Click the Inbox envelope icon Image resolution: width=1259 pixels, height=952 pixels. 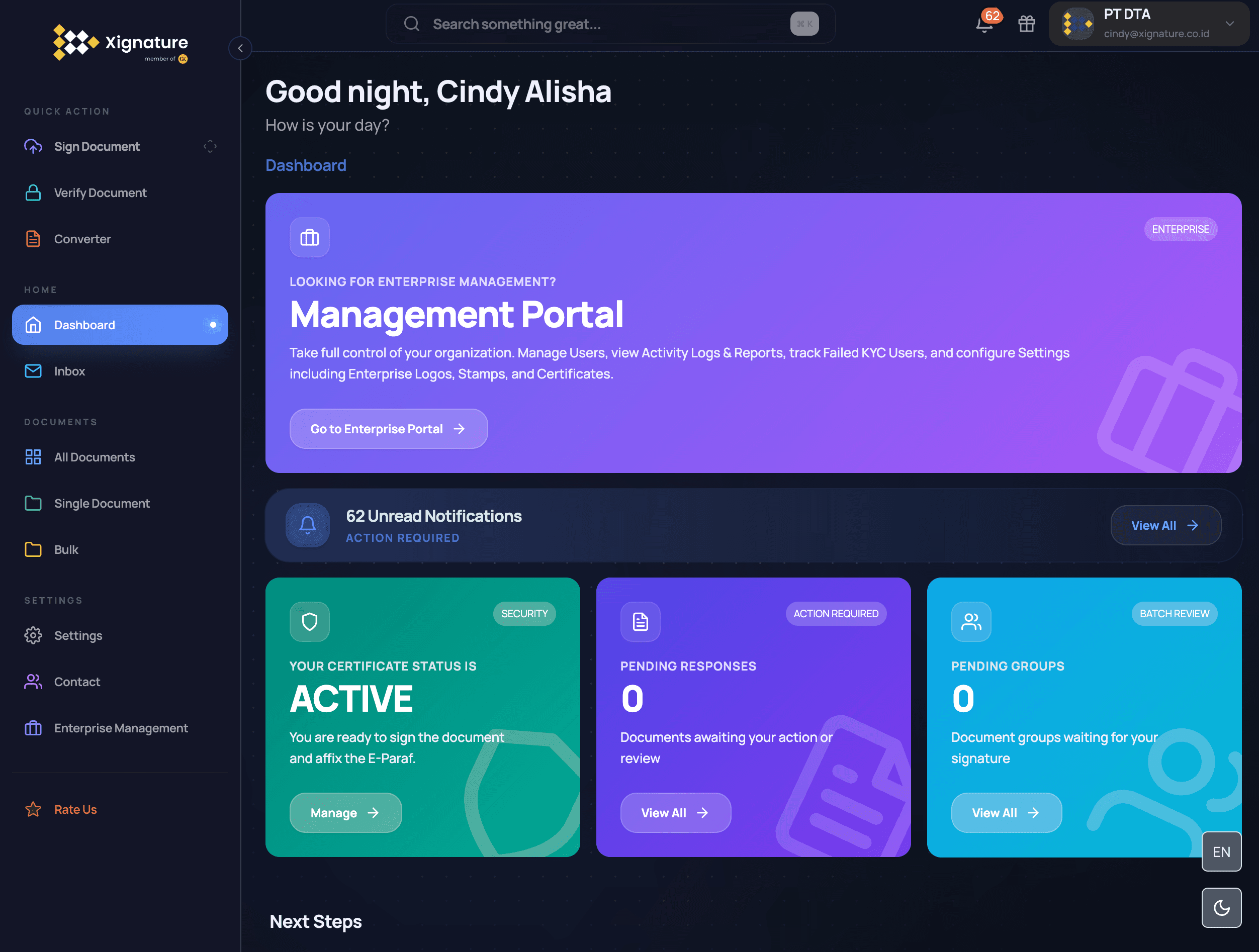click(33, 371)
